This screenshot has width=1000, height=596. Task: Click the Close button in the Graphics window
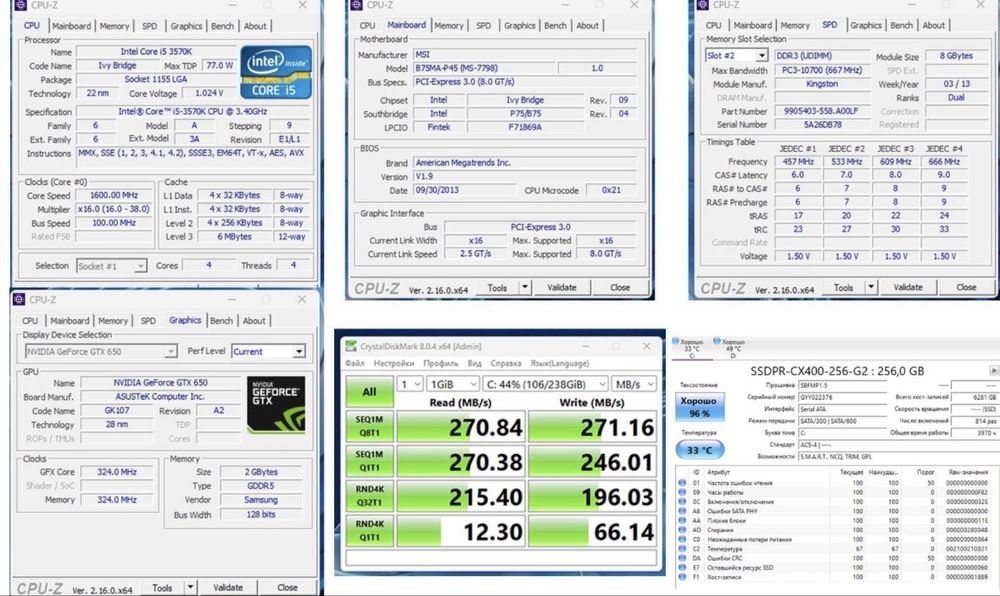point(287,587)
